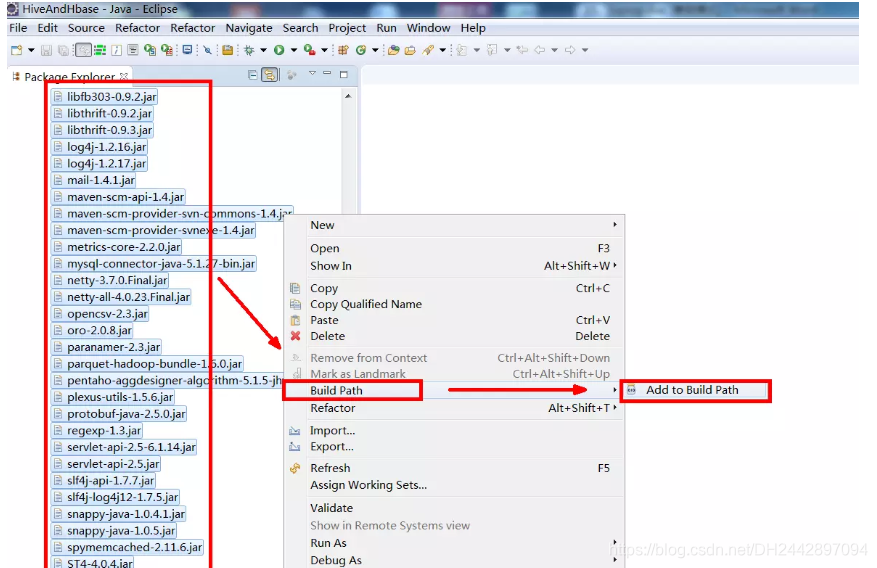
Task: Open the Debug dropdown arrow
Action: (x=263, y=50)
